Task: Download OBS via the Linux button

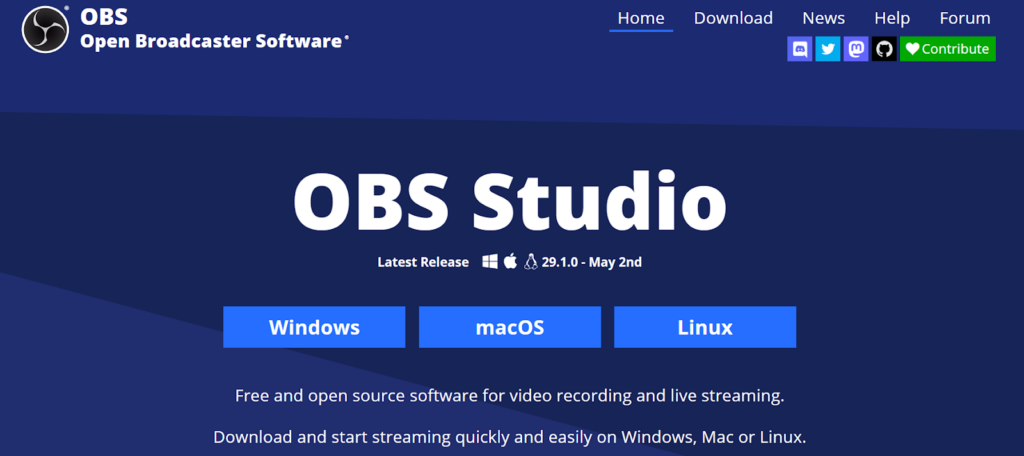Action: click(x=705, y=327)
